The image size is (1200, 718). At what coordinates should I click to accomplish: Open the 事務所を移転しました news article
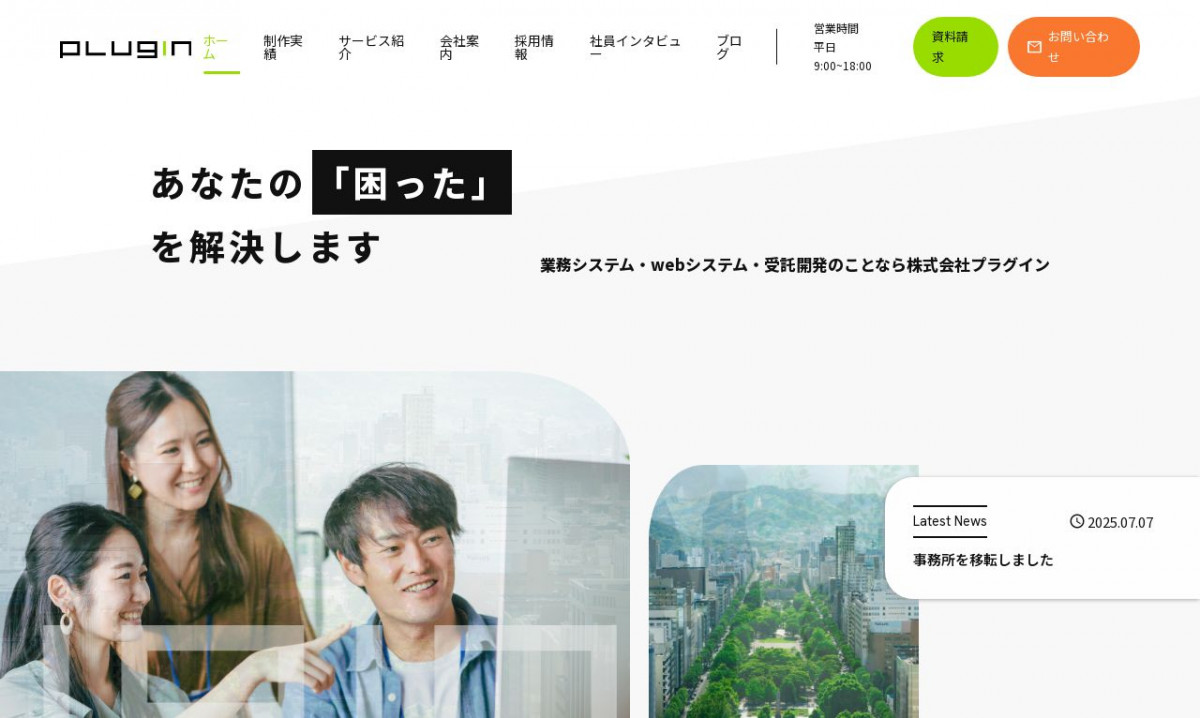(980, 560)
